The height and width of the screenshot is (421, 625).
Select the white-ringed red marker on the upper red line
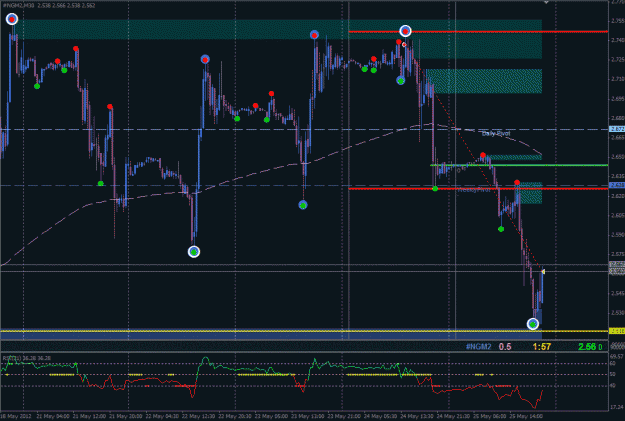(x=405, y=31)
